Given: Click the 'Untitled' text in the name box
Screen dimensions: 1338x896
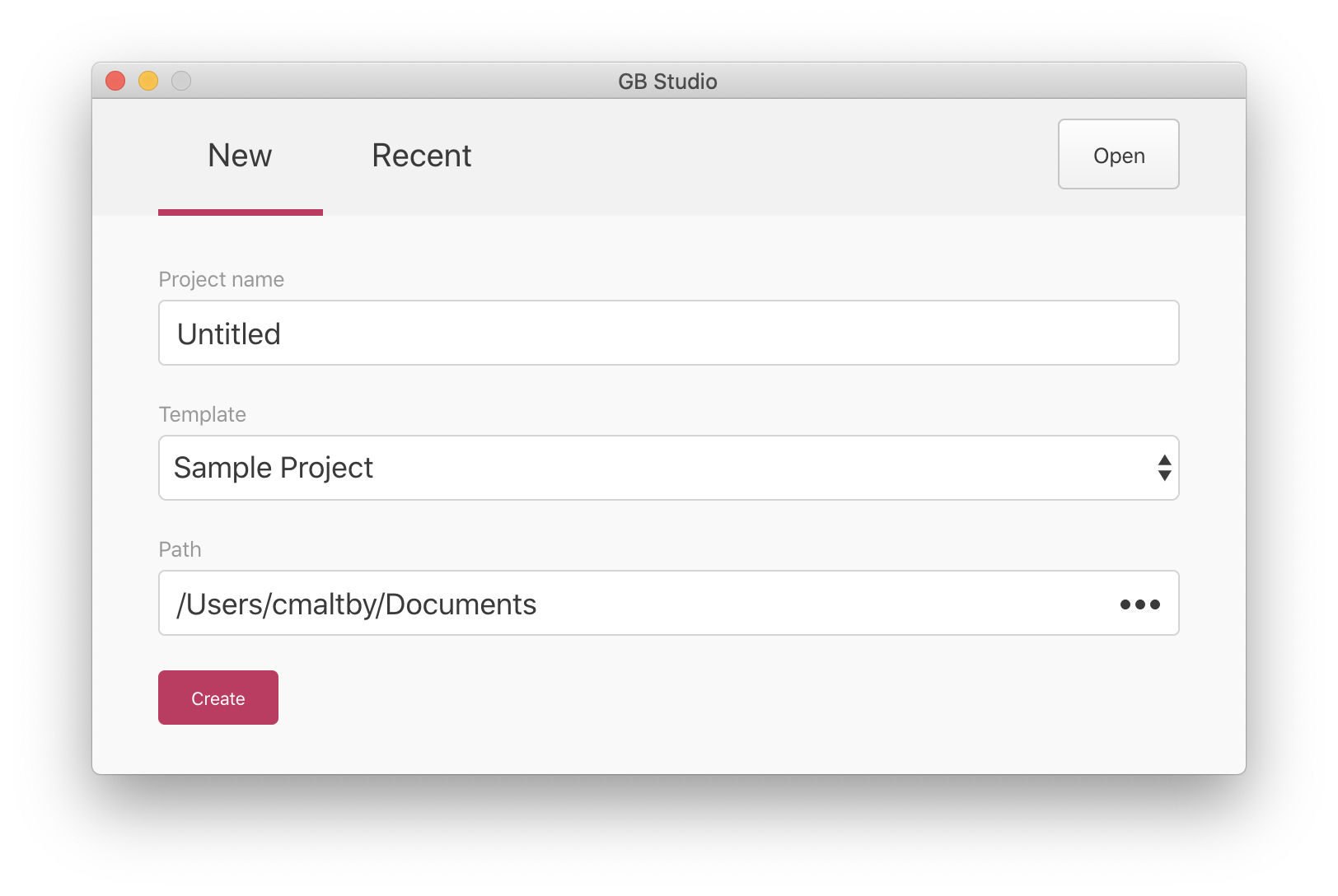Looking at the screenshot, I should [x=229, y=334].
